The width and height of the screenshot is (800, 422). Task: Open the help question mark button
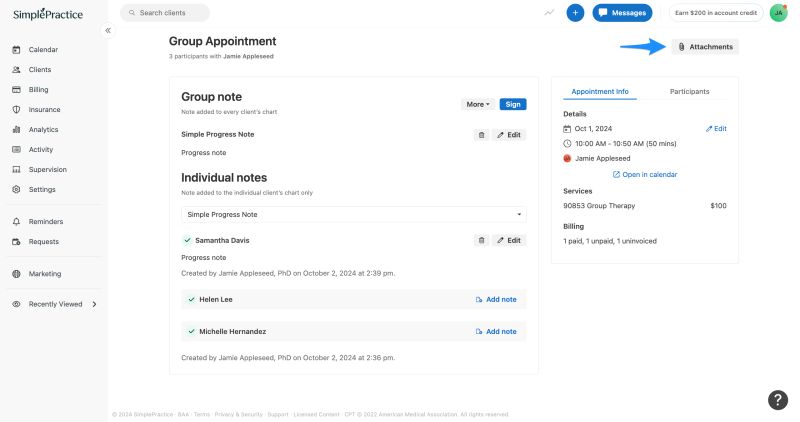click(778, 400)
